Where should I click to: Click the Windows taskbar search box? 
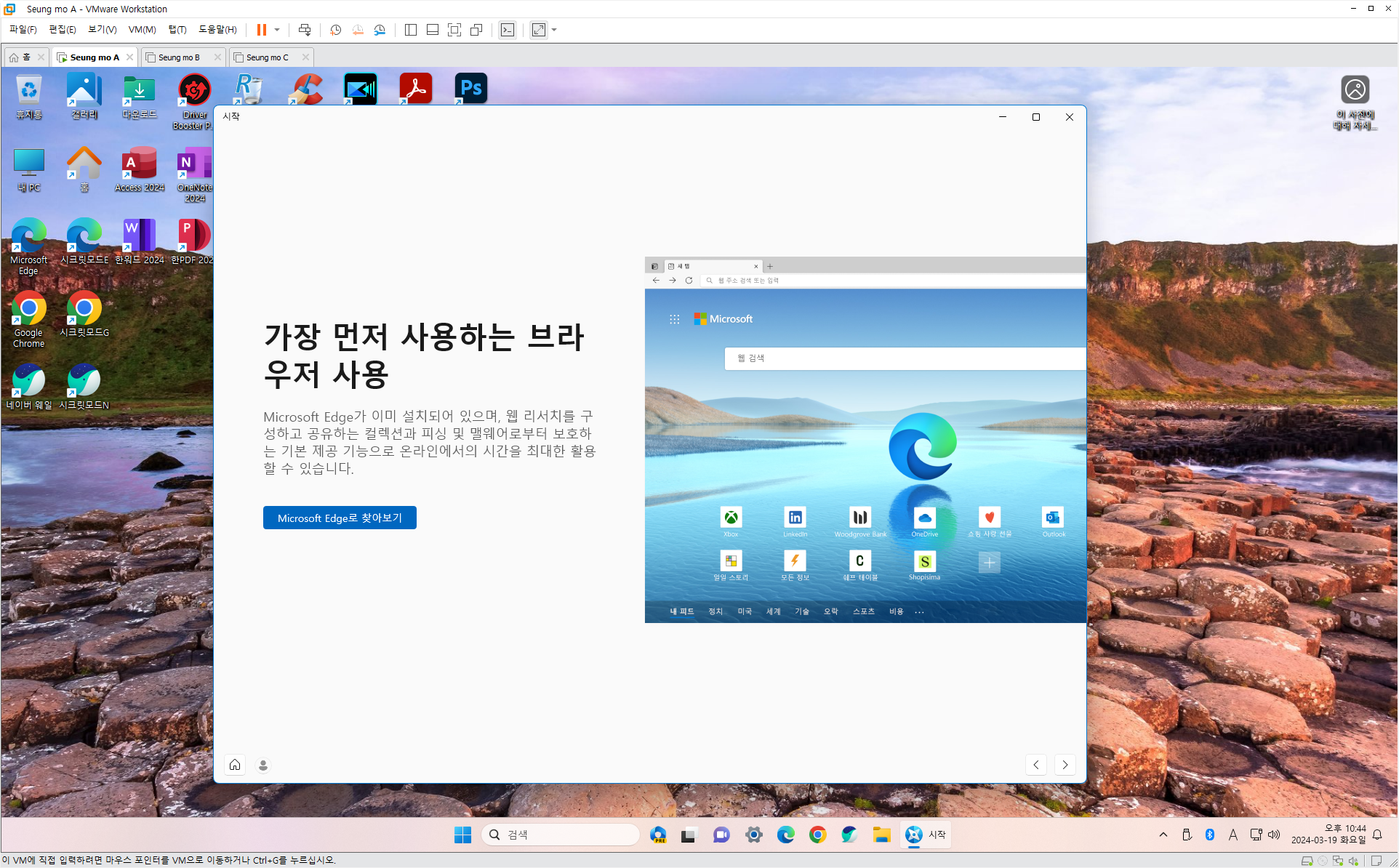click(x=560, y=835)
